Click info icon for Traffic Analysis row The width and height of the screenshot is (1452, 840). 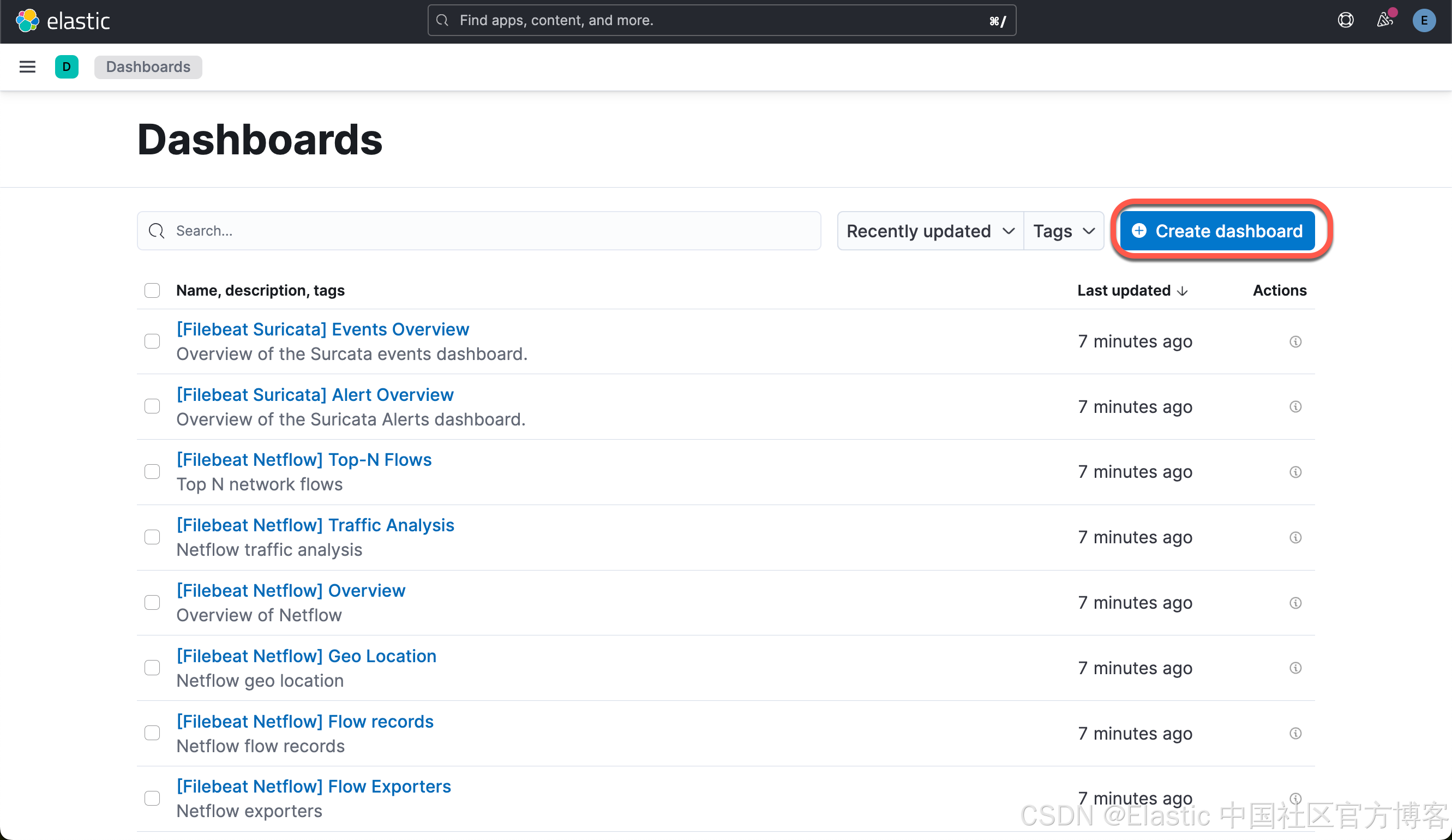point(1295,537)
